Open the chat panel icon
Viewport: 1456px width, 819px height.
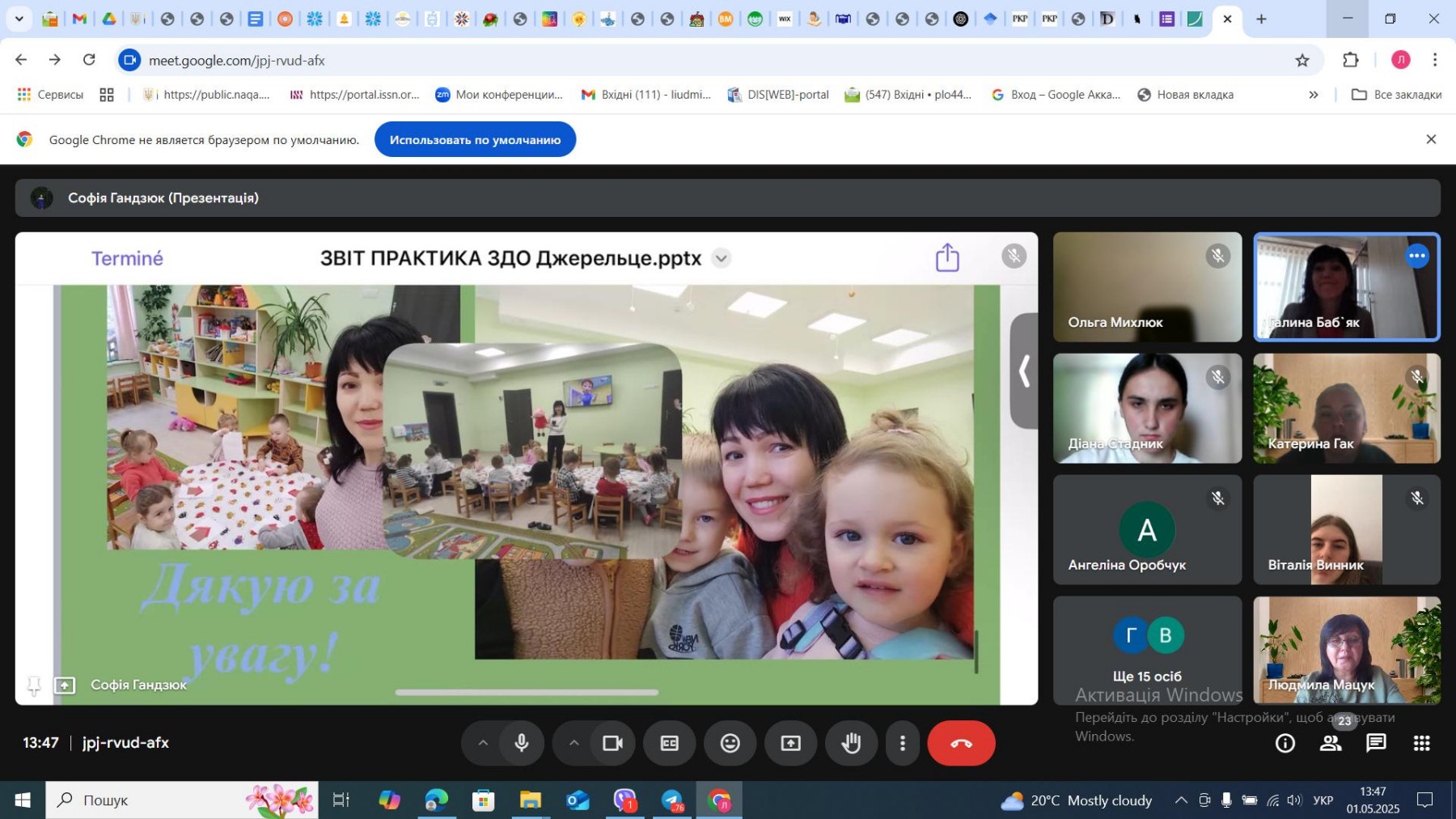[x=1376, y=743]
